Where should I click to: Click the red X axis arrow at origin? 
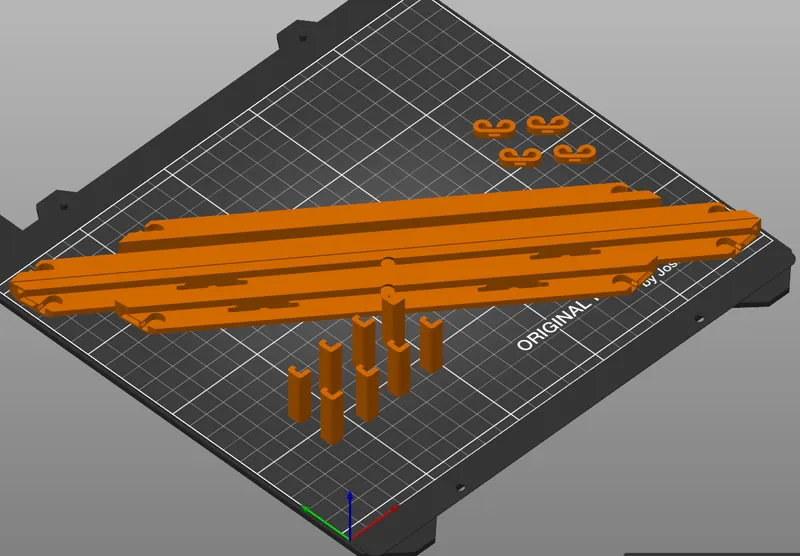pyautogui.click(x=374, y=522)
